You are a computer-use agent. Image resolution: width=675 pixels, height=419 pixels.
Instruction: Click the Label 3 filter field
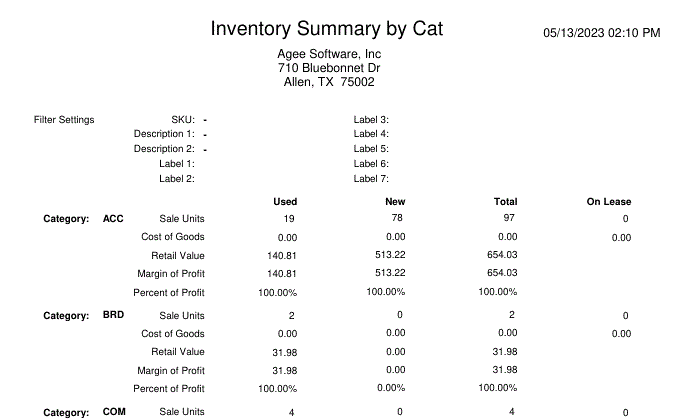tap(370, 120)
